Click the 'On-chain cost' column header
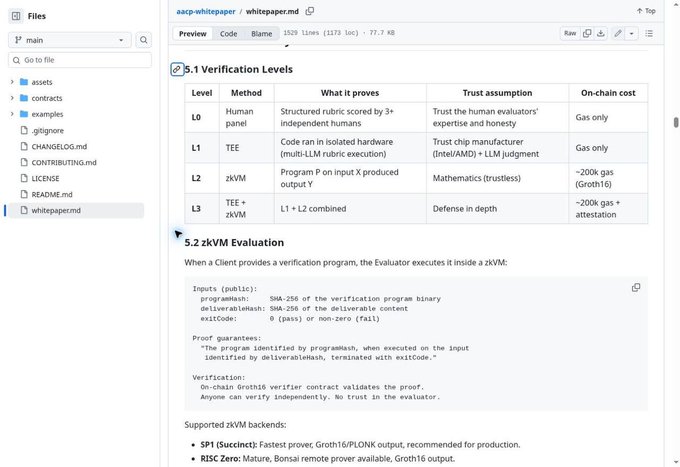Viewport: 680px width, 467px height. tap(608, 93)
